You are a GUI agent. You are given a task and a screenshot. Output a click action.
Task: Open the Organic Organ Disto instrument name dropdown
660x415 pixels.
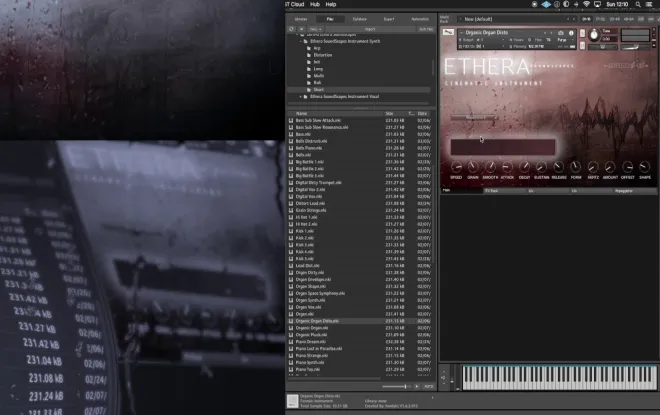tap(505, 32)
